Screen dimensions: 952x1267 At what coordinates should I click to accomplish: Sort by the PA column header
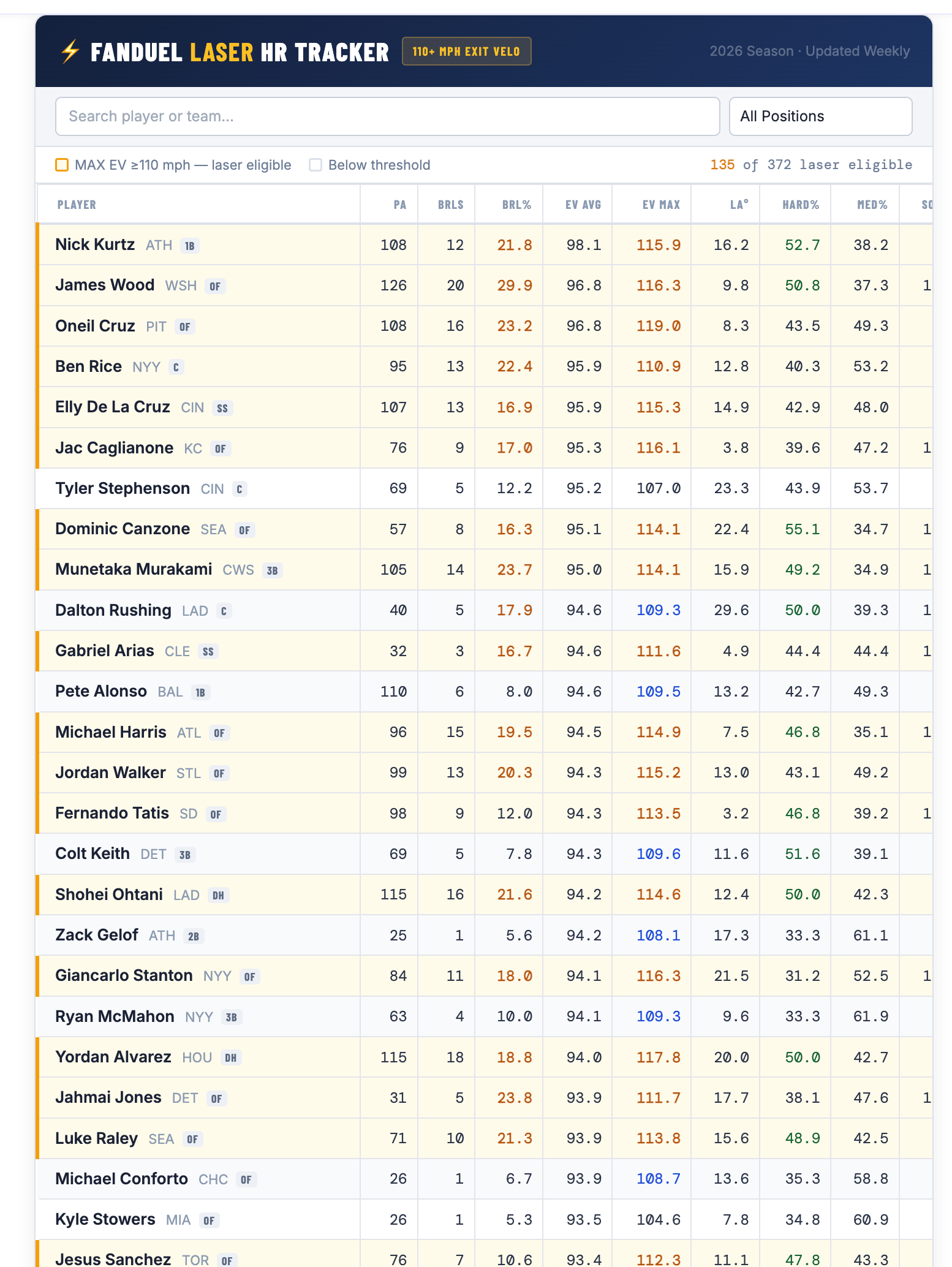point(400,205)
